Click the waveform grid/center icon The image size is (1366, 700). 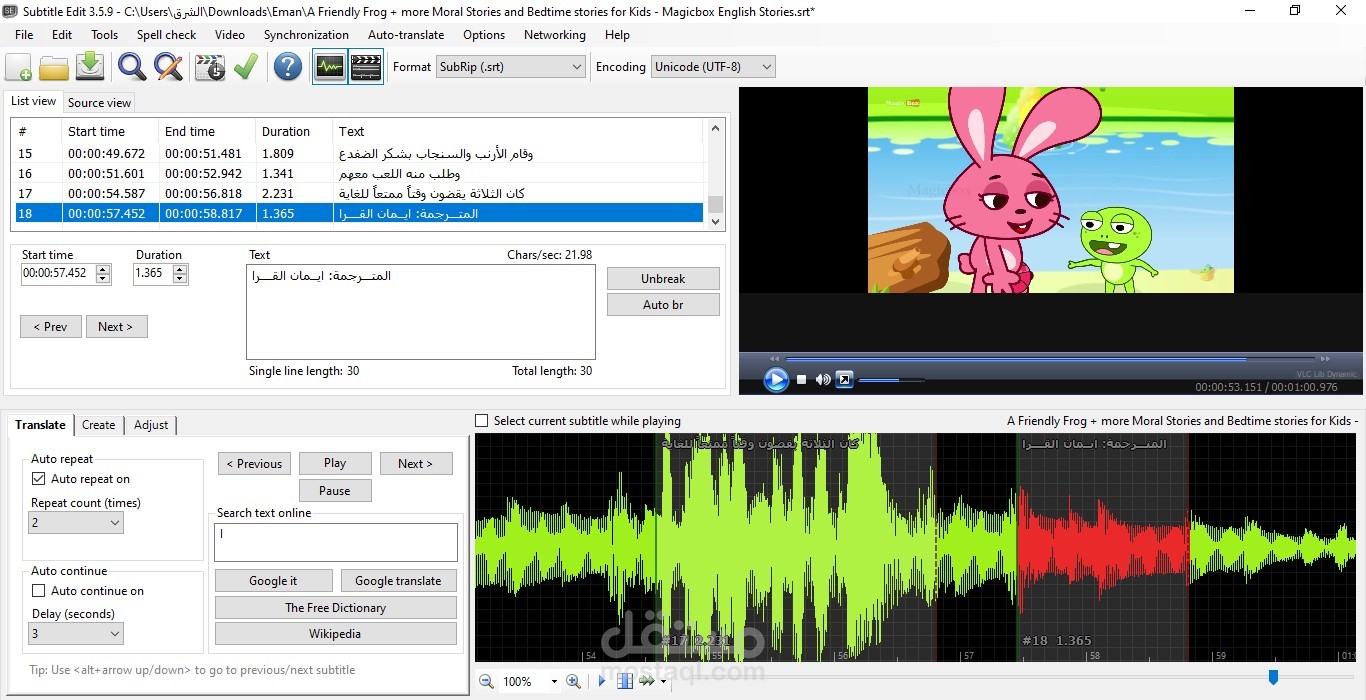(625, 681)
